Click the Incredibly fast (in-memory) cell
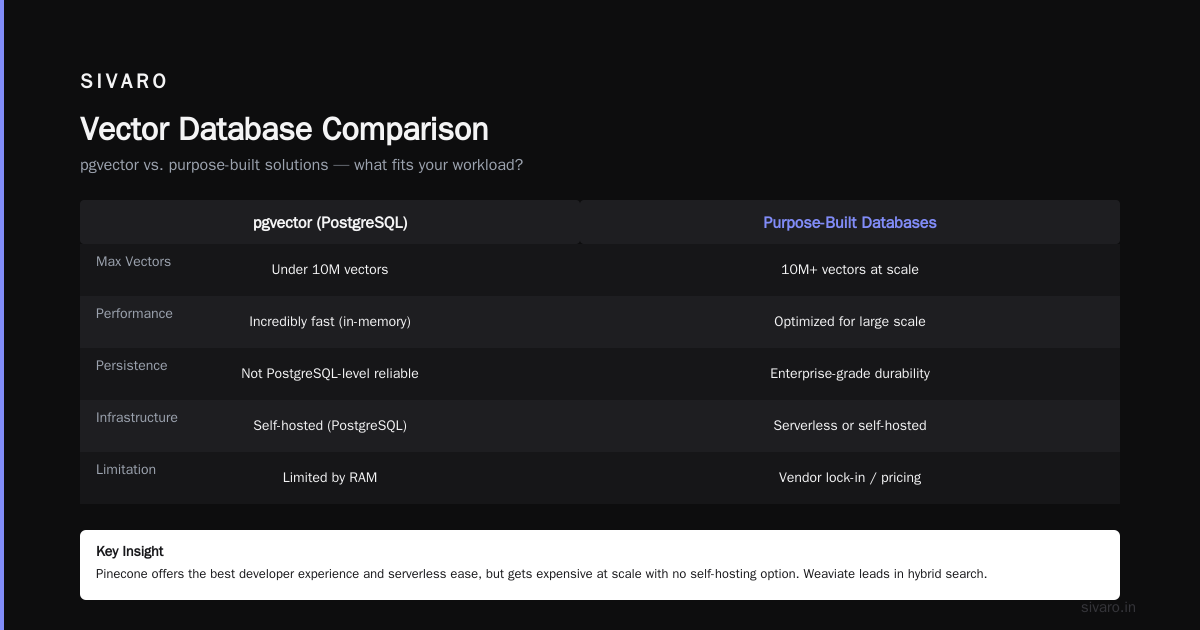Image resolution: width=1200 pixels, height=630 pixels. (330, 321)
